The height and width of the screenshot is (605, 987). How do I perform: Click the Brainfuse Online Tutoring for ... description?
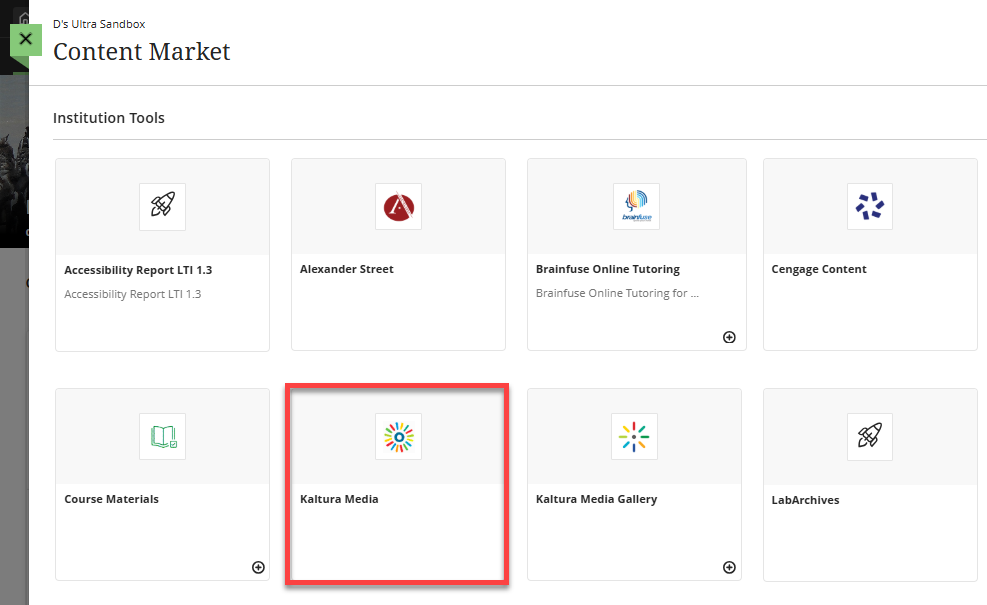point(617,293)
